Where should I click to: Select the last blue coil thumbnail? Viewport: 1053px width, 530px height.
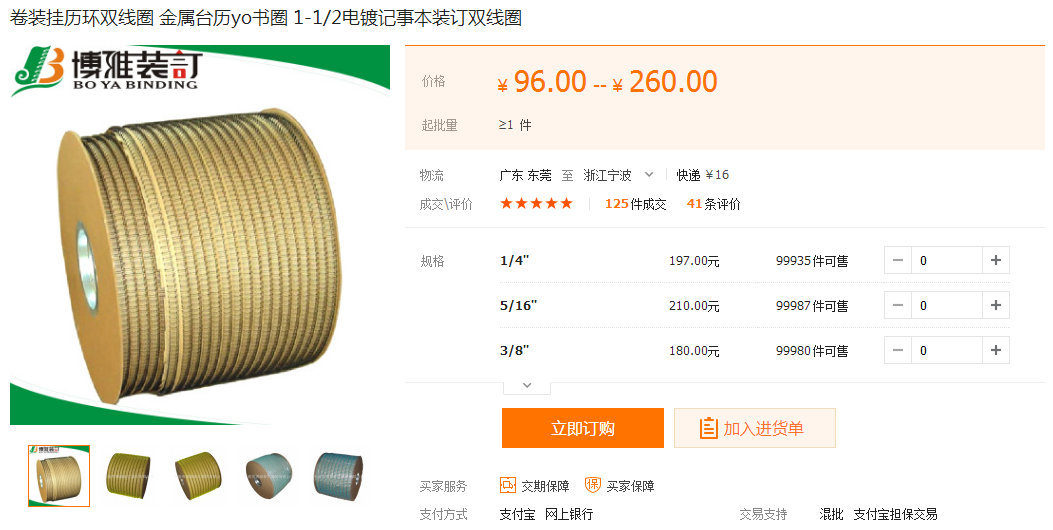pos(338,476)
